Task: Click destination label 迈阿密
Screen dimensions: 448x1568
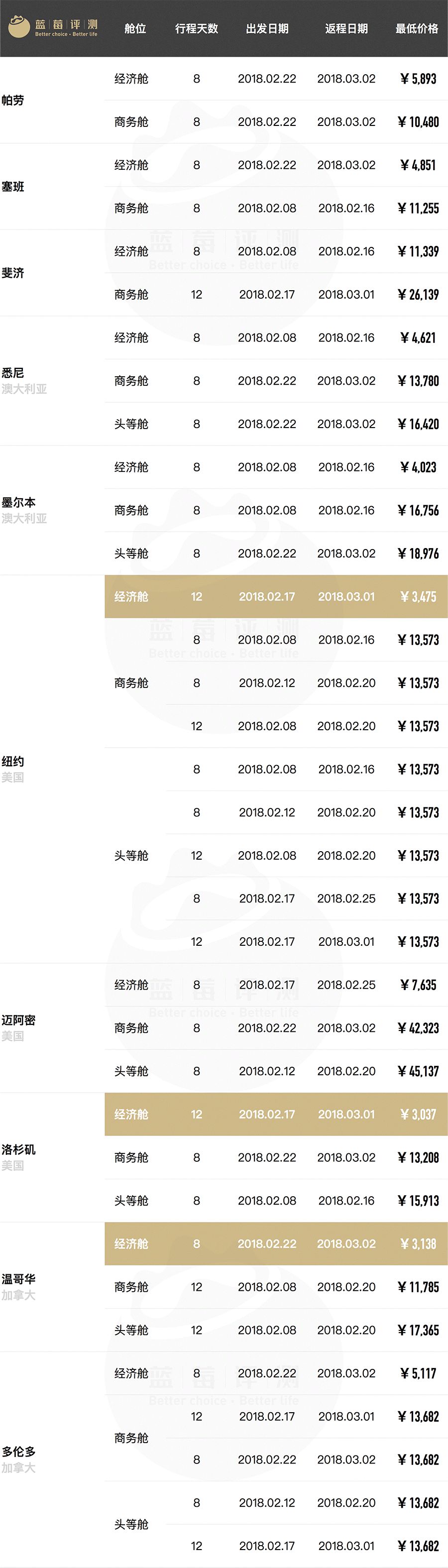Action: (x=18, y=1020)
